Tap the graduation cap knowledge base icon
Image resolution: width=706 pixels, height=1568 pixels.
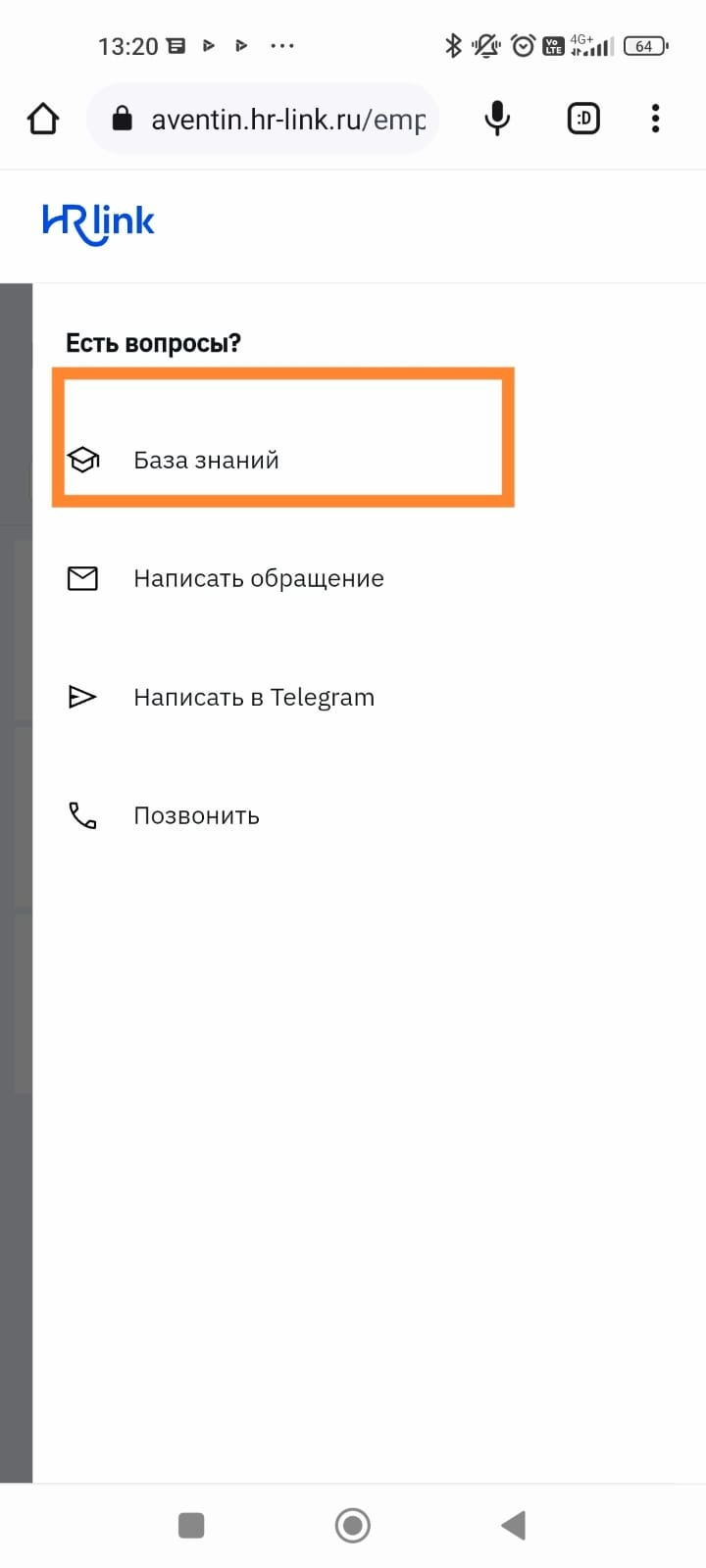83,460
